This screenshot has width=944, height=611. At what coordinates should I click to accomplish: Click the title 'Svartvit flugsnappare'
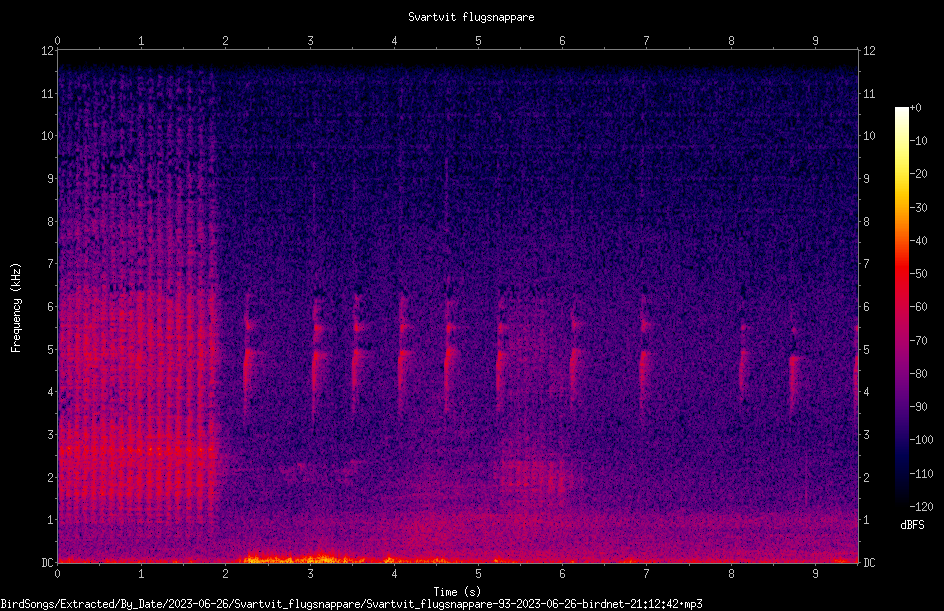471,17
